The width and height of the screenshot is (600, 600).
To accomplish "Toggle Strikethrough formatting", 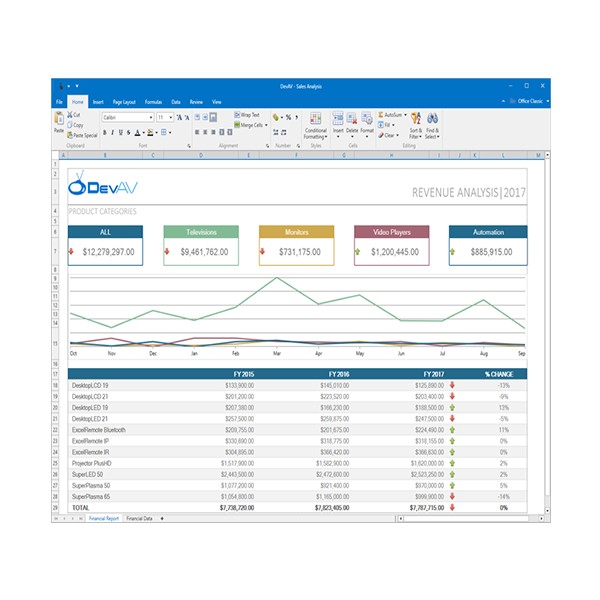I will point(129,132).
